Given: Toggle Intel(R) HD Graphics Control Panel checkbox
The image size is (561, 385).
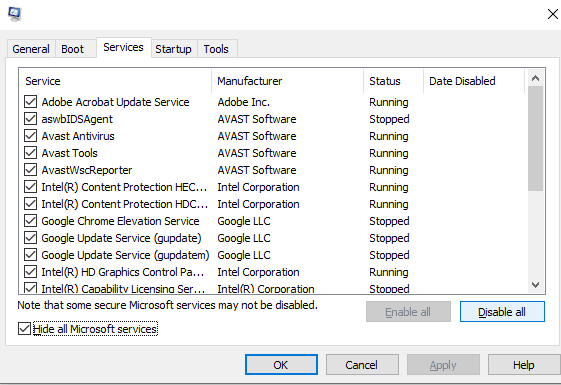Looking at the screenshot, I should (30, 272).
